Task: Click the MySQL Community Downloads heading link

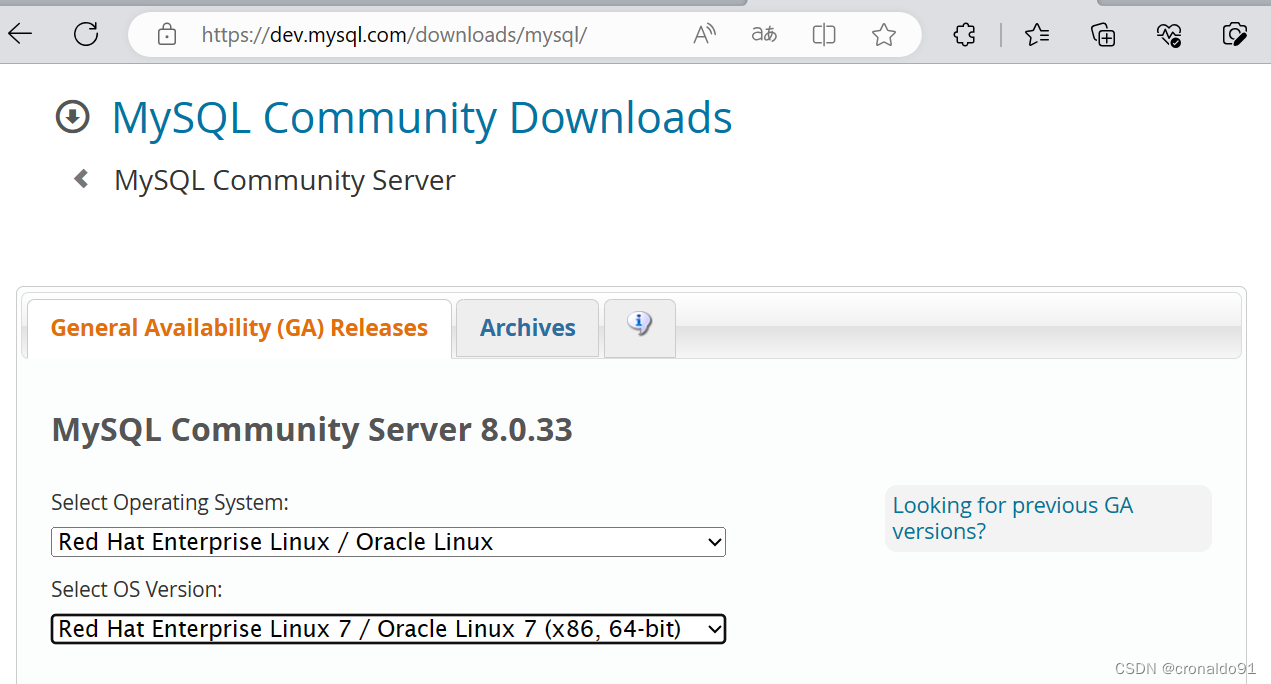Action: tap(422, 117)
